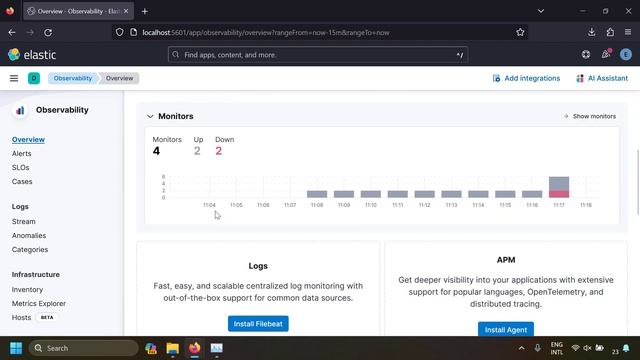The width and height of the screenshot is (640, 360).
Task: Collapse the Monitors section
Action: [150, 116]
